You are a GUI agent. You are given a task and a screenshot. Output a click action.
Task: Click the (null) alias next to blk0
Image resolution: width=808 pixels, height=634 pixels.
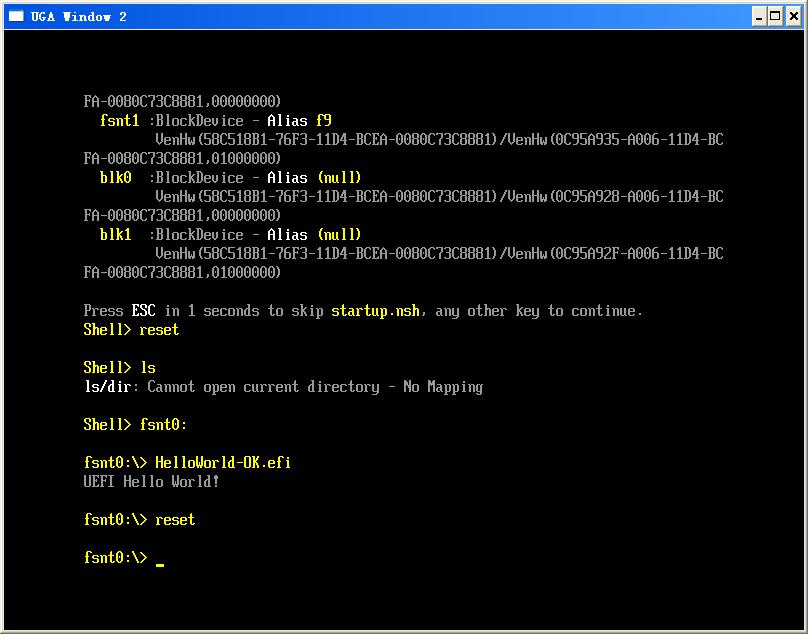tap(340, 178)
